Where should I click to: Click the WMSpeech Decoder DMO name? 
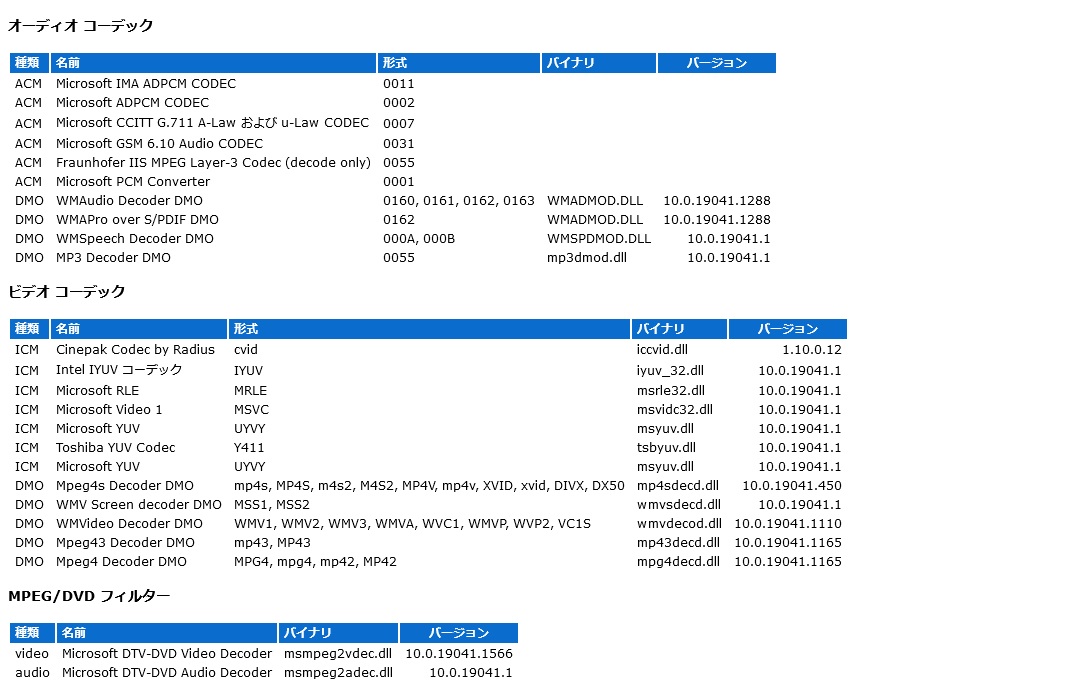point(134,239)
